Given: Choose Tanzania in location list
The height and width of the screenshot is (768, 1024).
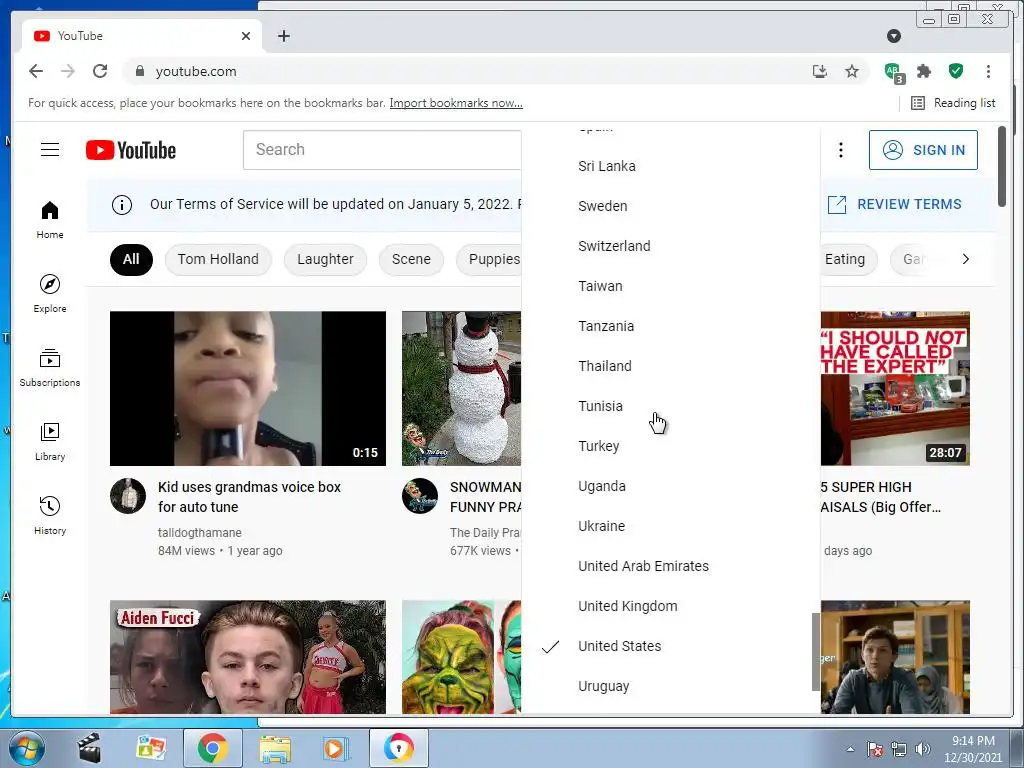Looking at the screenshot, I should tap(671, 326).
